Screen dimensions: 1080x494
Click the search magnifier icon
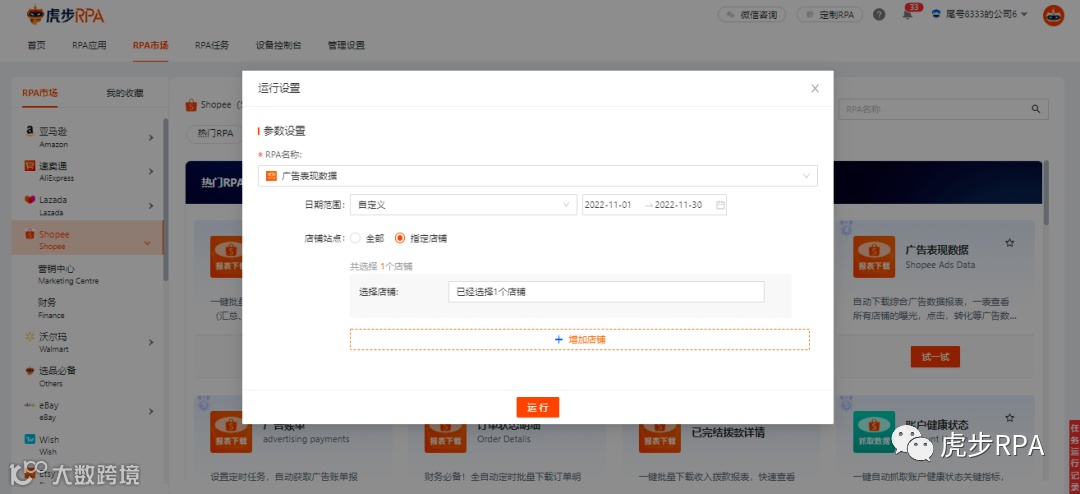(x=1035, y=109)
